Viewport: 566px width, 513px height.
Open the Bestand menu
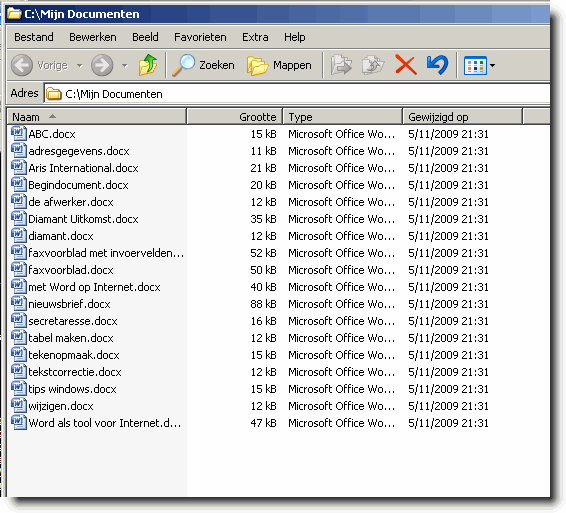tap(34, 37)
